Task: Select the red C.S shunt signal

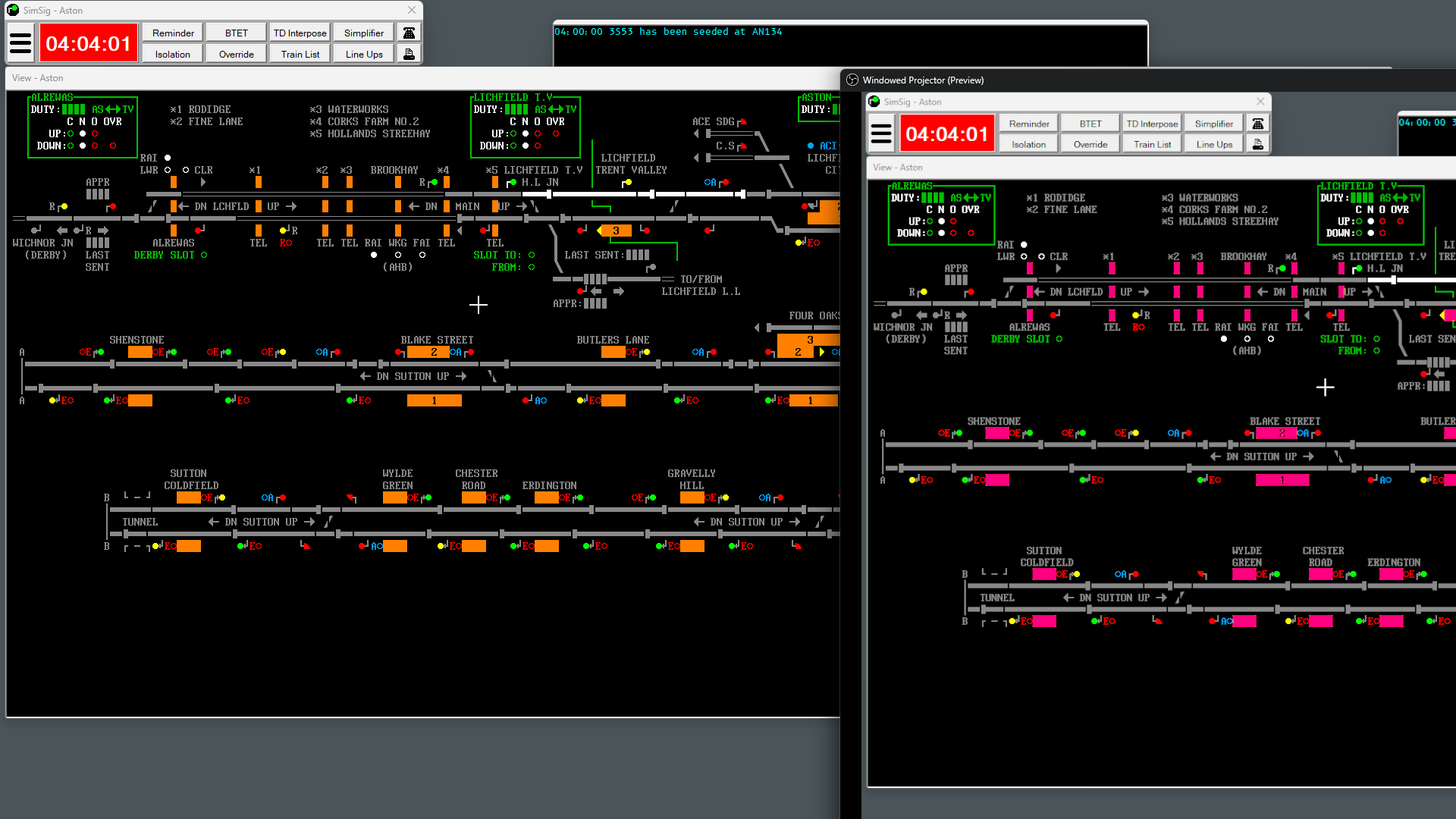Action: point(742,146)
